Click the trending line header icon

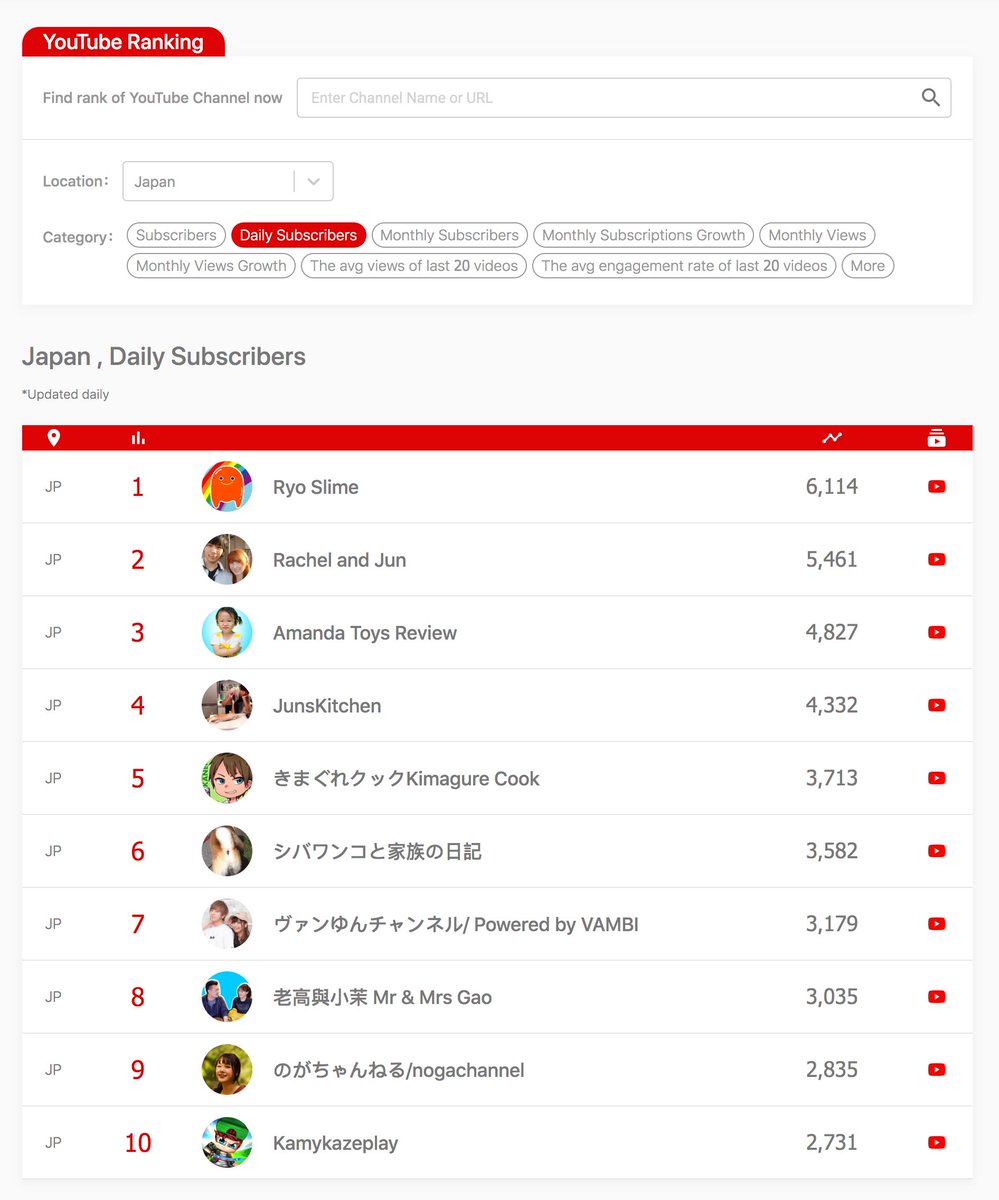(x=832, y=438)
